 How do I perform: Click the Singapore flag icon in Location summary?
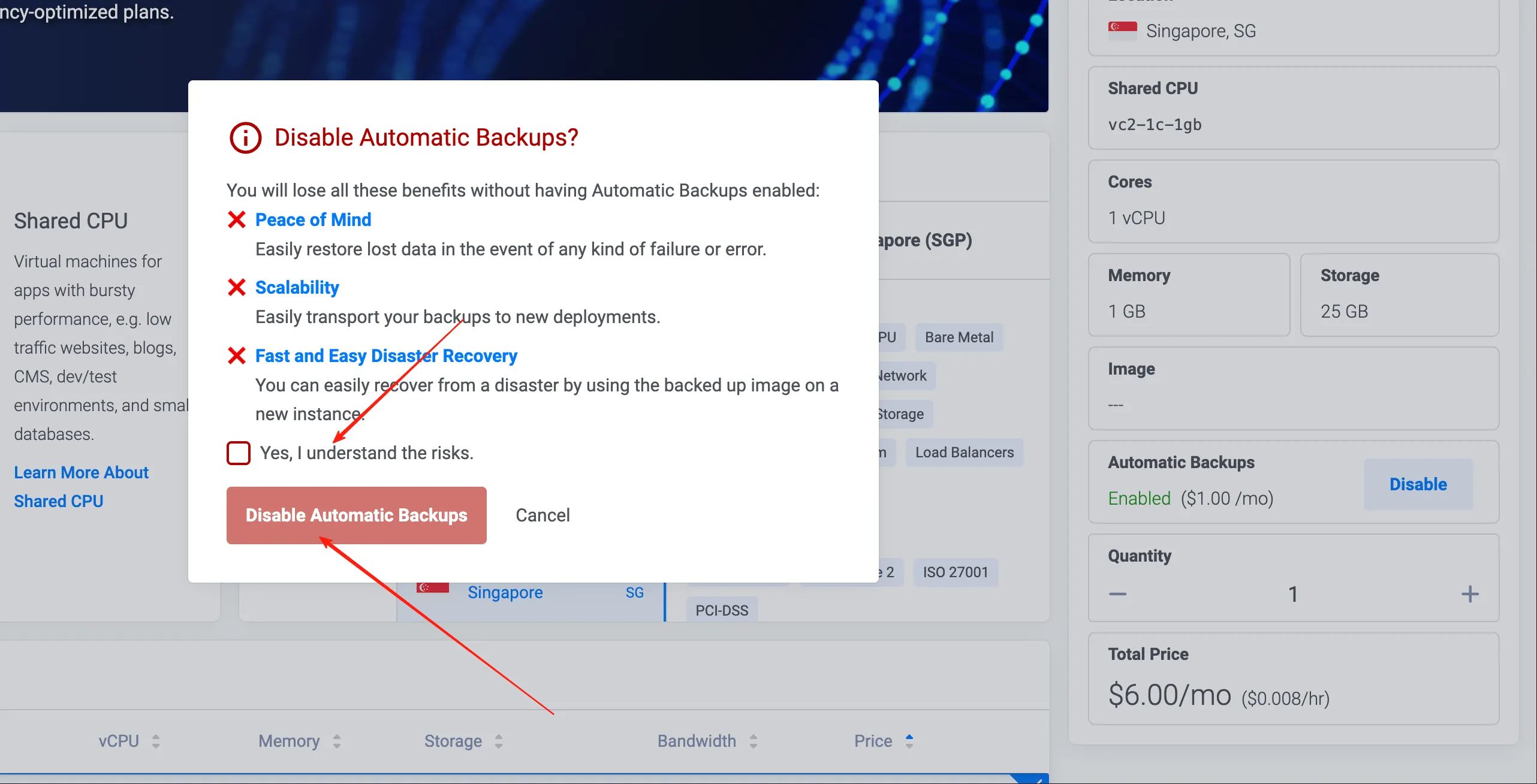click(1122, 30)
